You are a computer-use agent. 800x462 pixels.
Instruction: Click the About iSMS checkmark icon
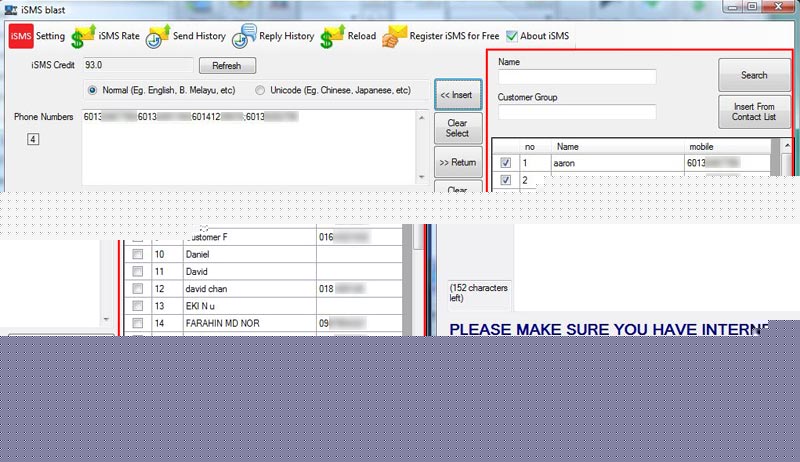click(x=512, y=36)
